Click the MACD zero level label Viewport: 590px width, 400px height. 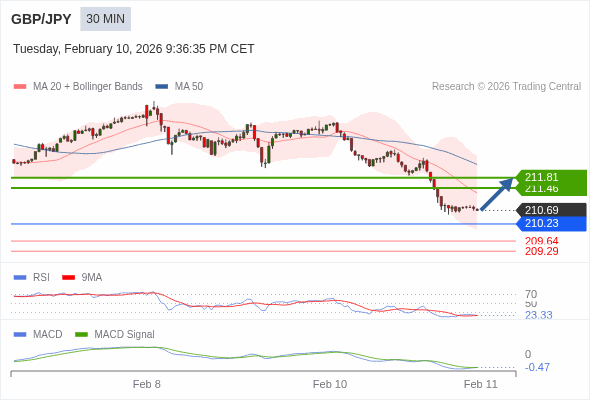coord(528,354)
